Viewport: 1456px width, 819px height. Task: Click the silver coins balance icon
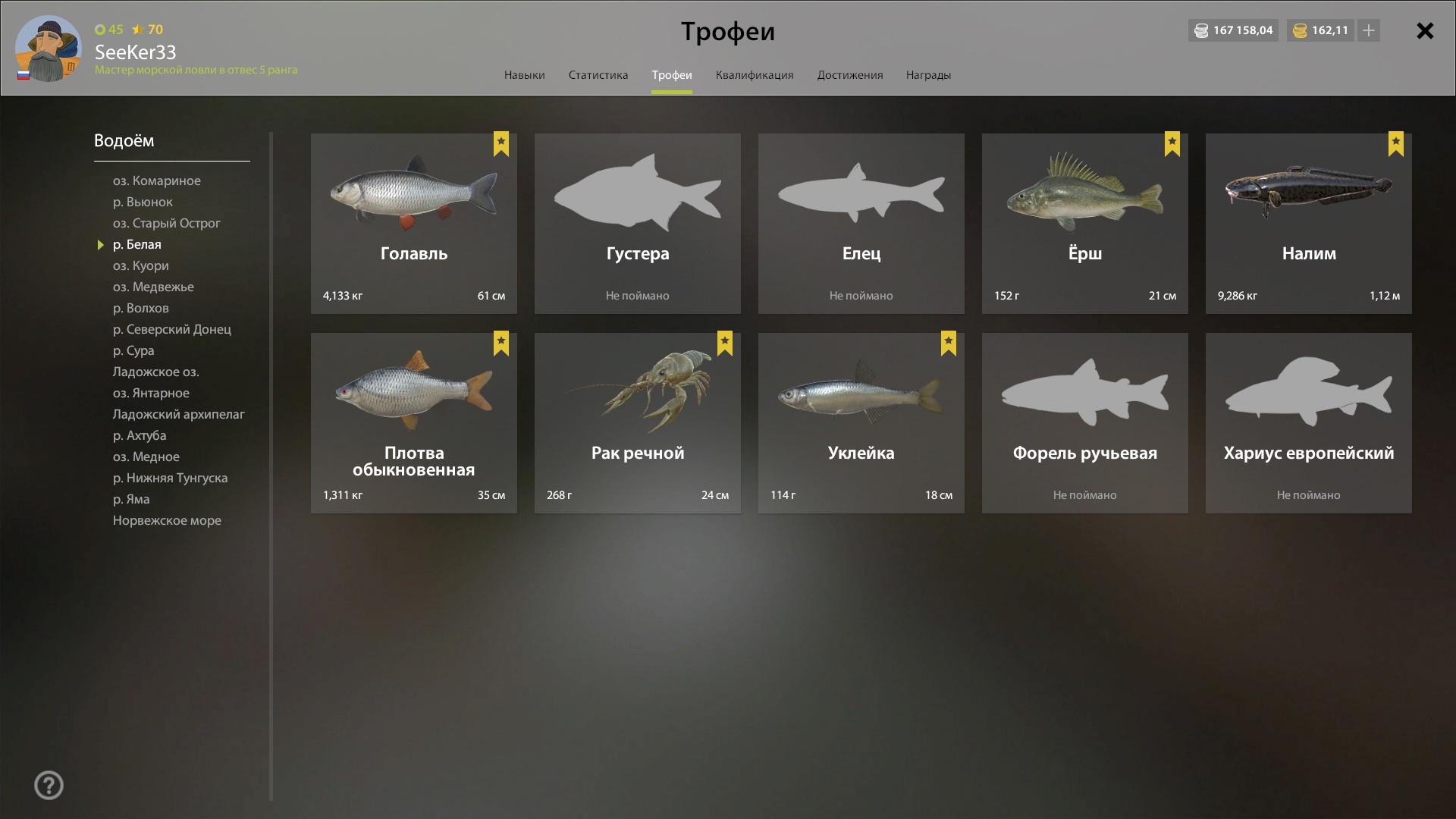pos(1201,30)
